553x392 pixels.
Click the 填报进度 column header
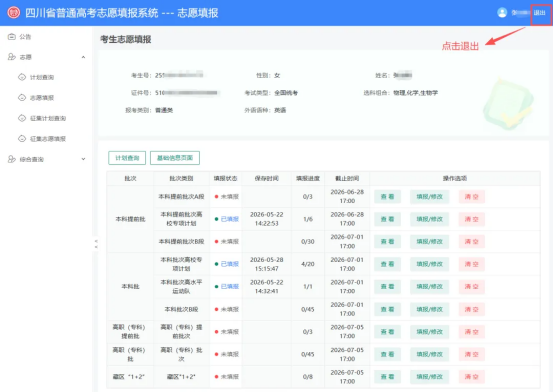point(308,179)
